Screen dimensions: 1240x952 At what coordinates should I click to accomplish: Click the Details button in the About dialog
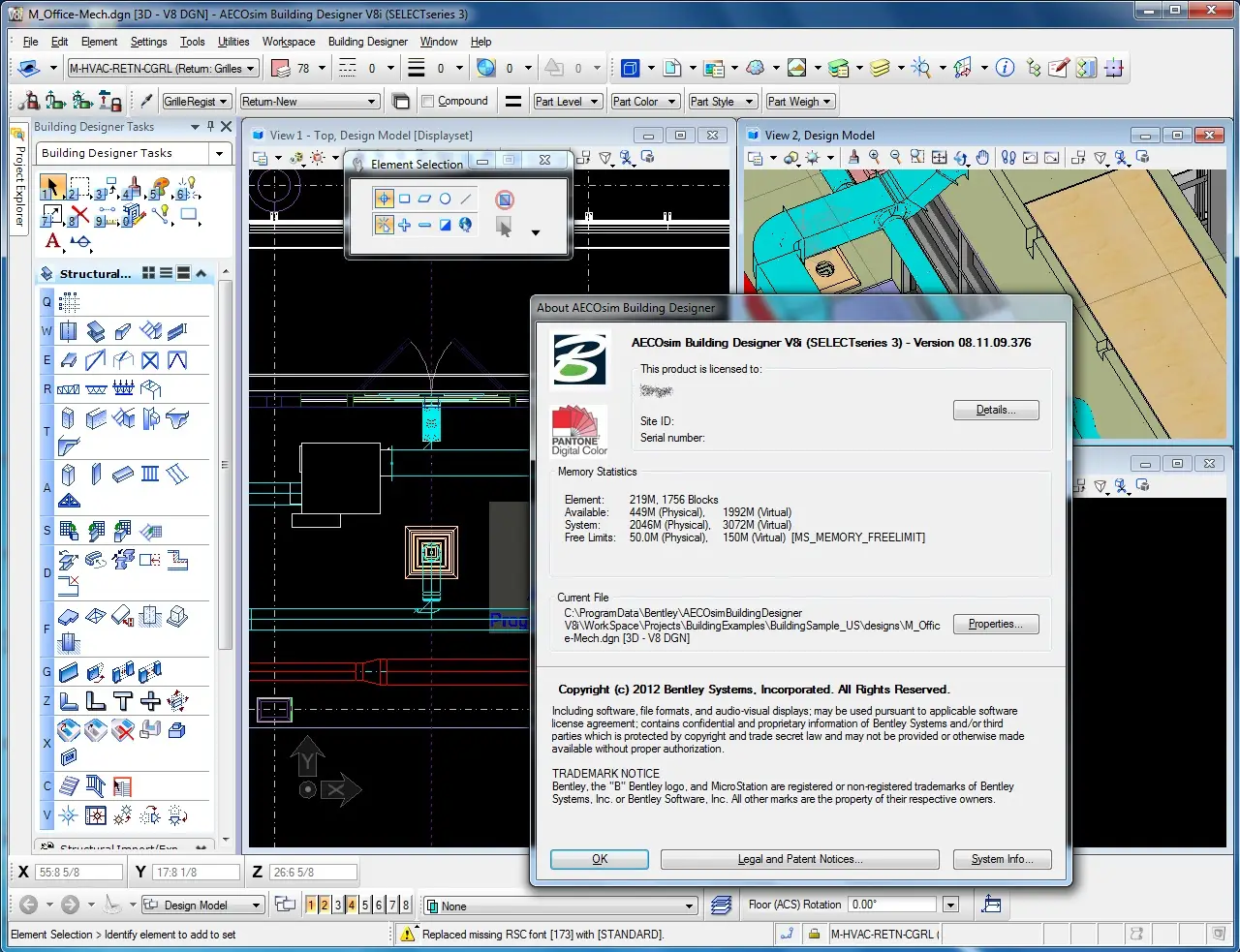point(996,410)
